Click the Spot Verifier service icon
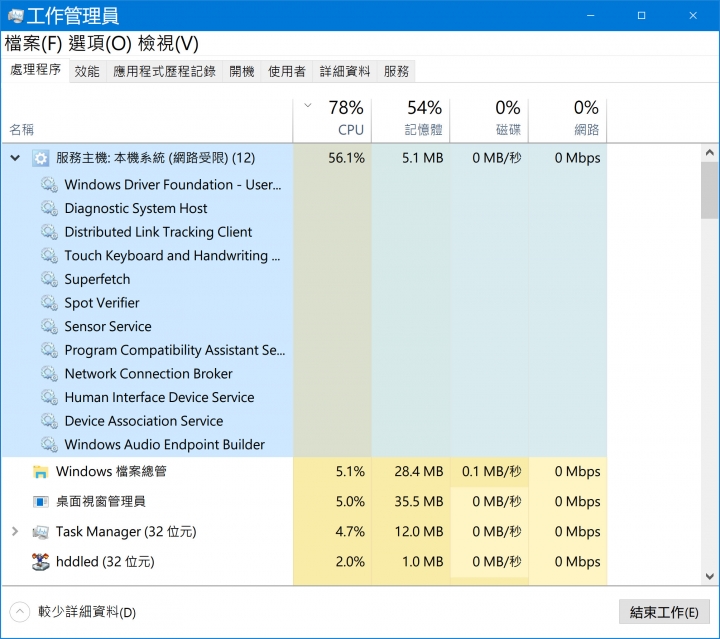Screen dimensions: 720x639 (49, 303)
